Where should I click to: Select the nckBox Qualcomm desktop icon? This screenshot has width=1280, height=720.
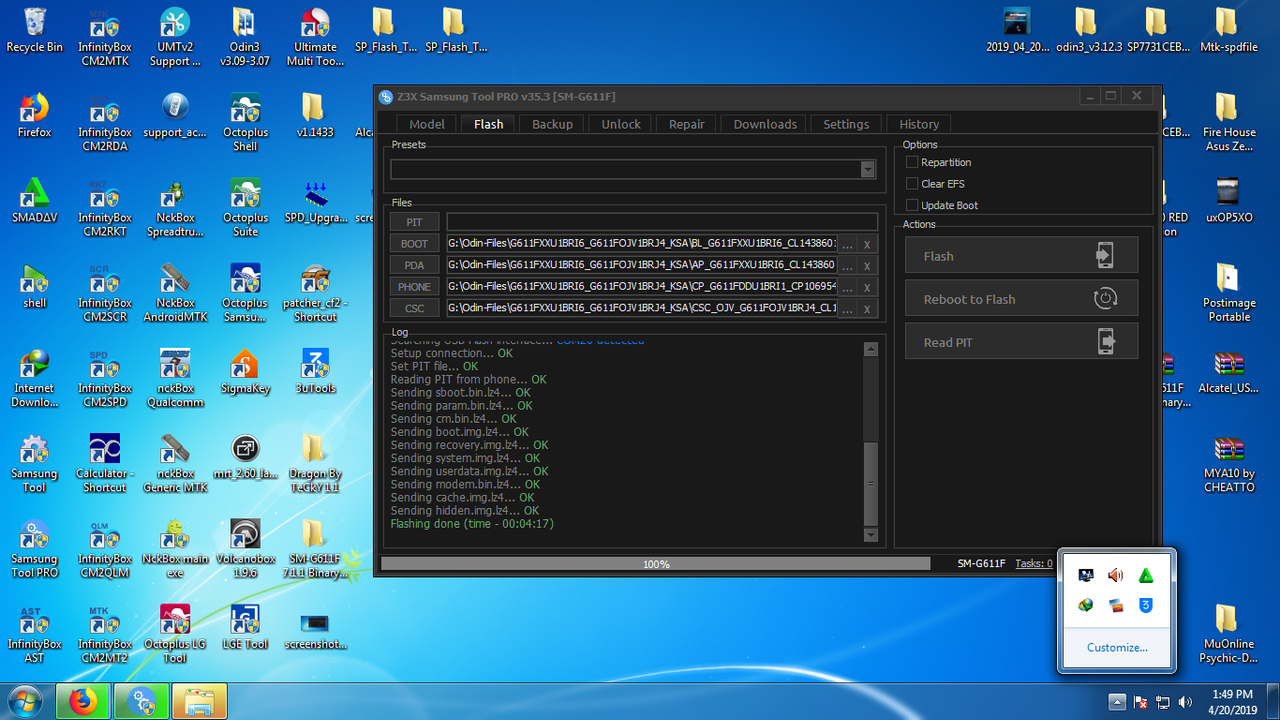(175, 378)
